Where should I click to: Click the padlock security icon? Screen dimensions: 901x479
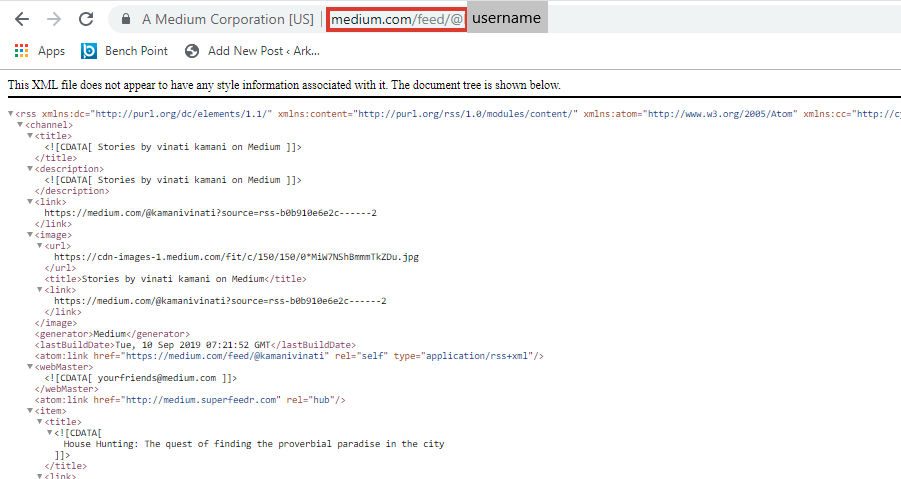pyautogui.click(x=126, y=19)
